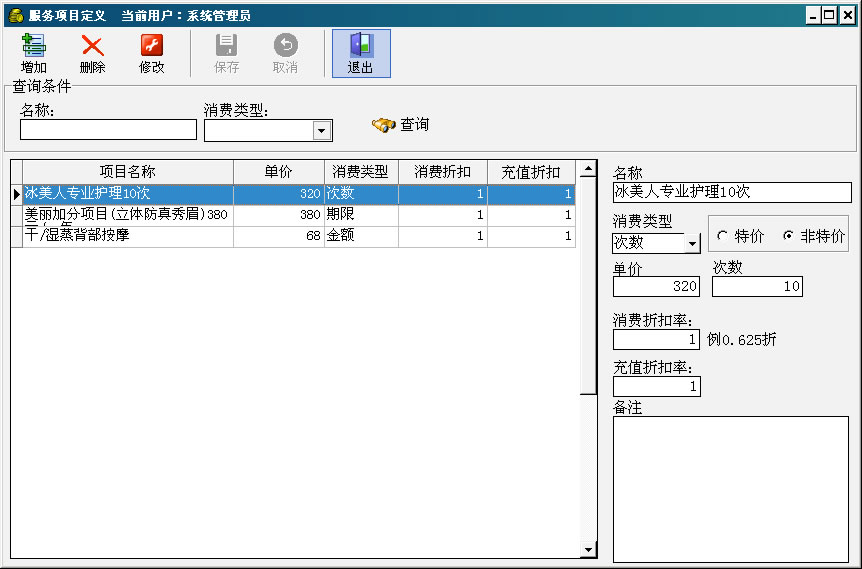Click the 单价 column header
This screenshot has width=862, height=569.
coord(279,172)
